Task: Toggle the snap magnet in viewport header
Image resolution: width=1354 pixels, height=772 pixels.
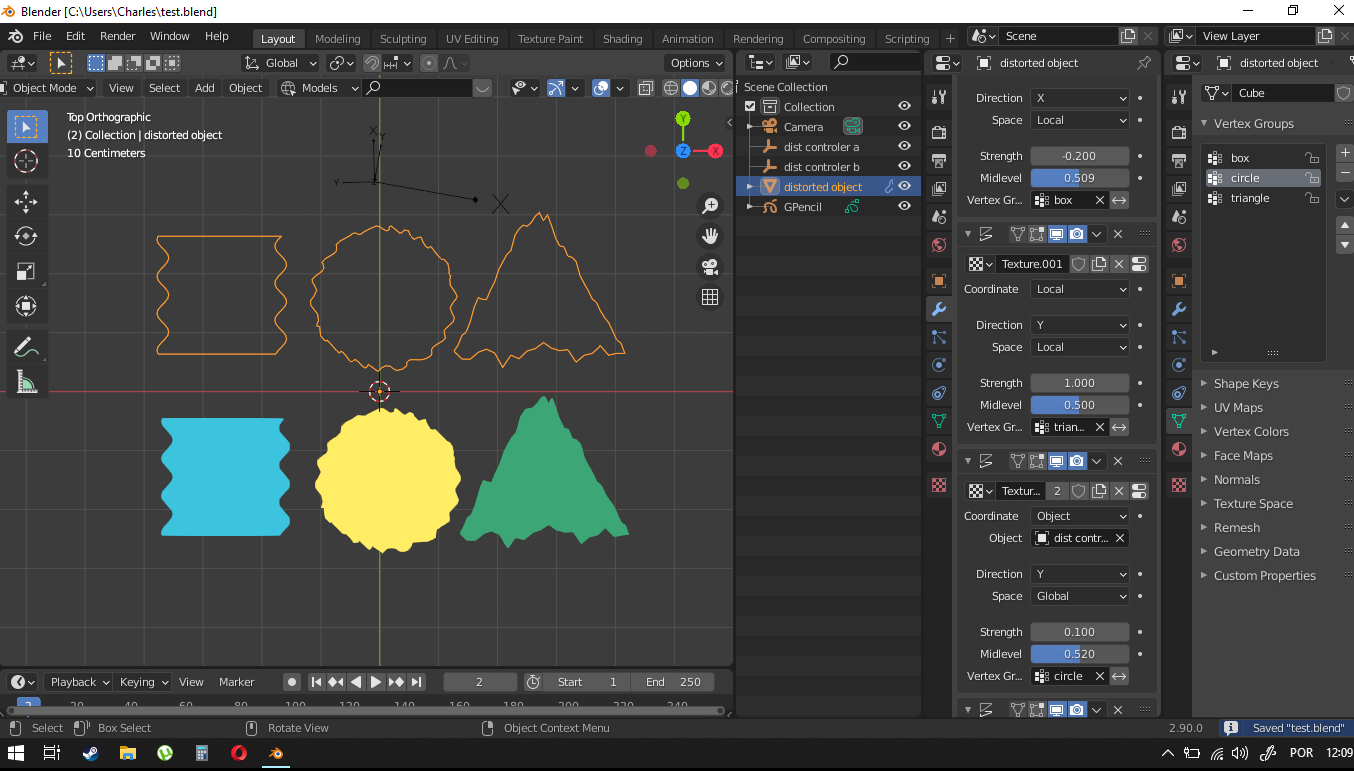Action: [x=372, y=63]
